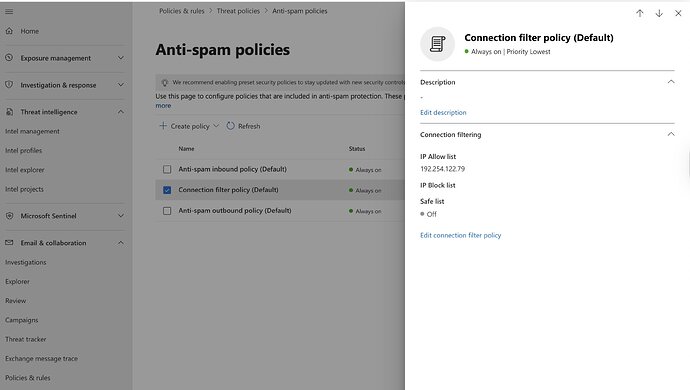Sort by the Status column header

pyautogui.click(x=357, y=149)
